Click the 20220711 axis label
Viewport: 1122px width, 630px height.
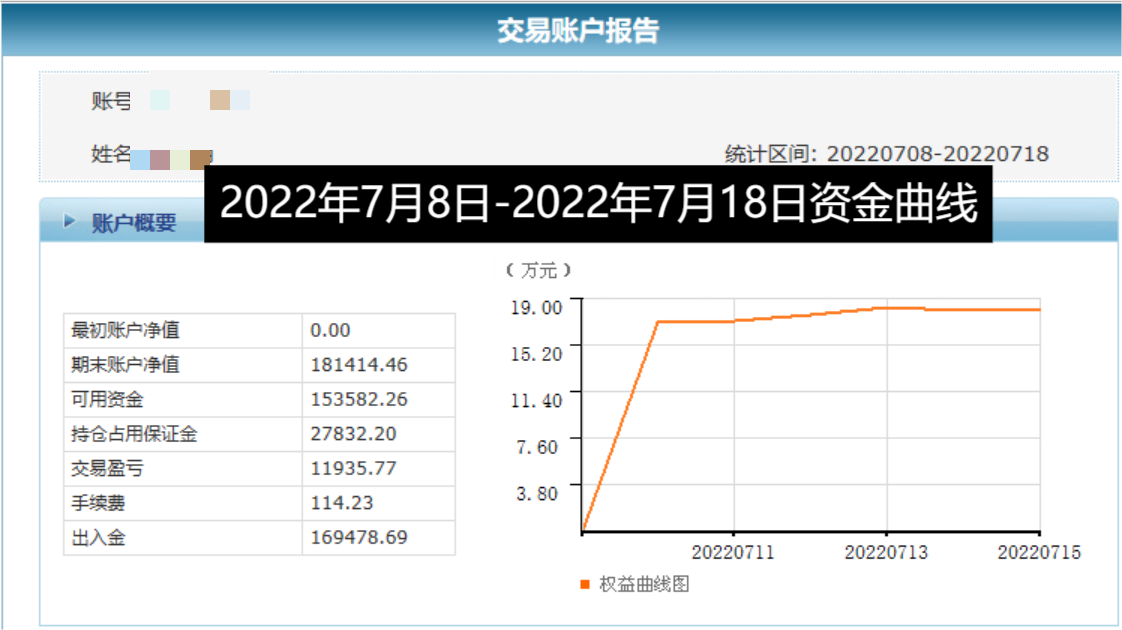(733, 552)
